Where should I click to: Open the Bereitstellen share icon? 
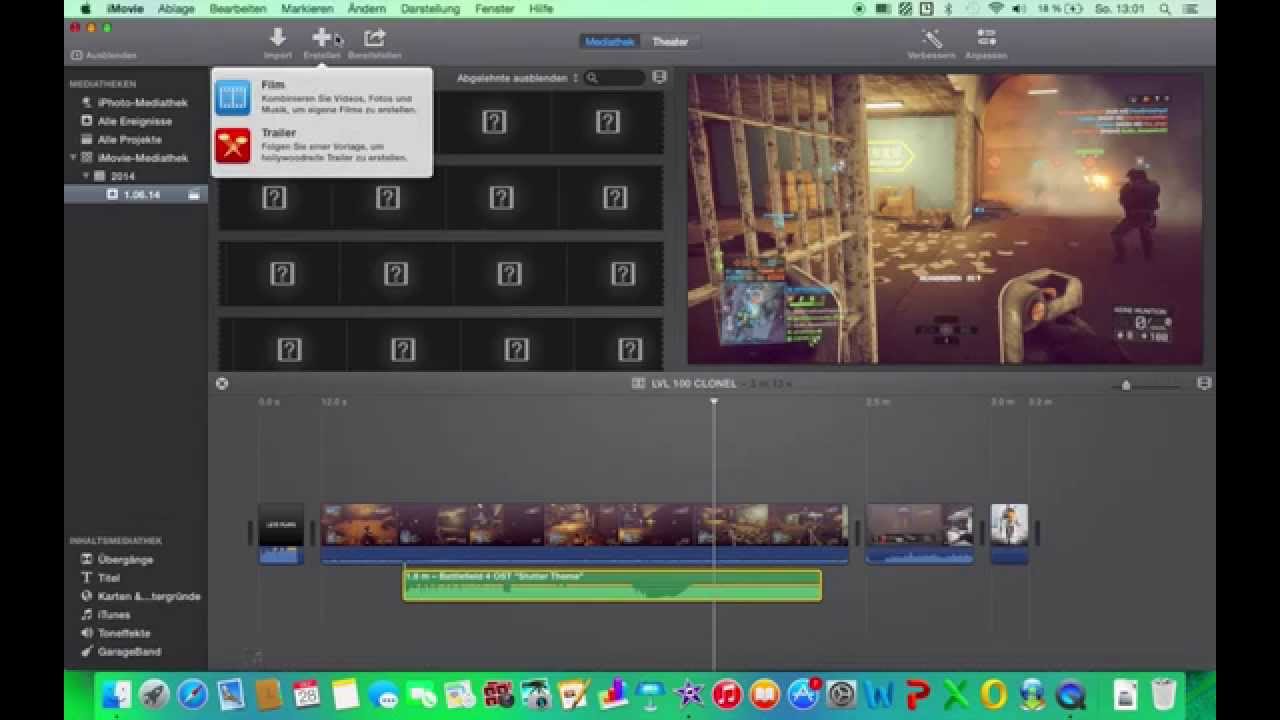click(x=374, y=38)
